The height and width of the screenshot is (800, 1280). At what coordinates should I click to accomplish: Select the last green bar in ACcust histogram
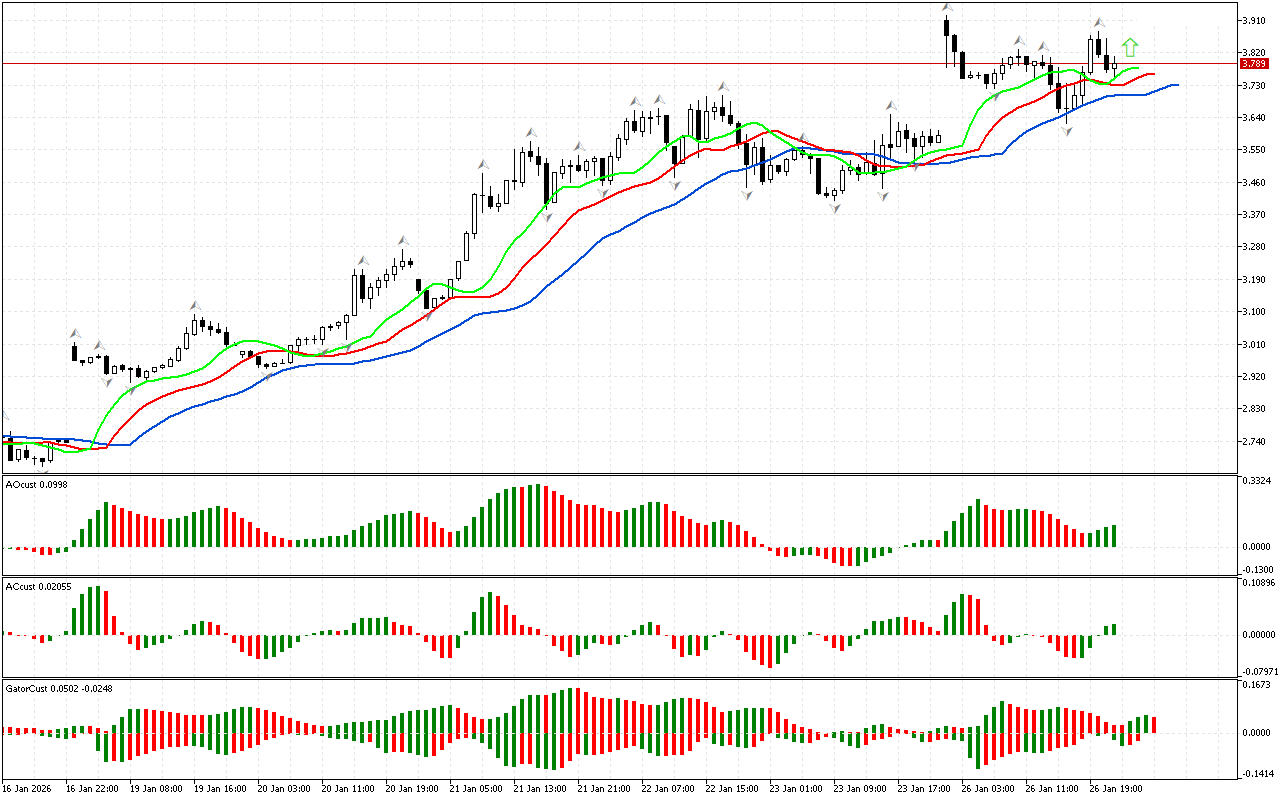pos(1113,630)
